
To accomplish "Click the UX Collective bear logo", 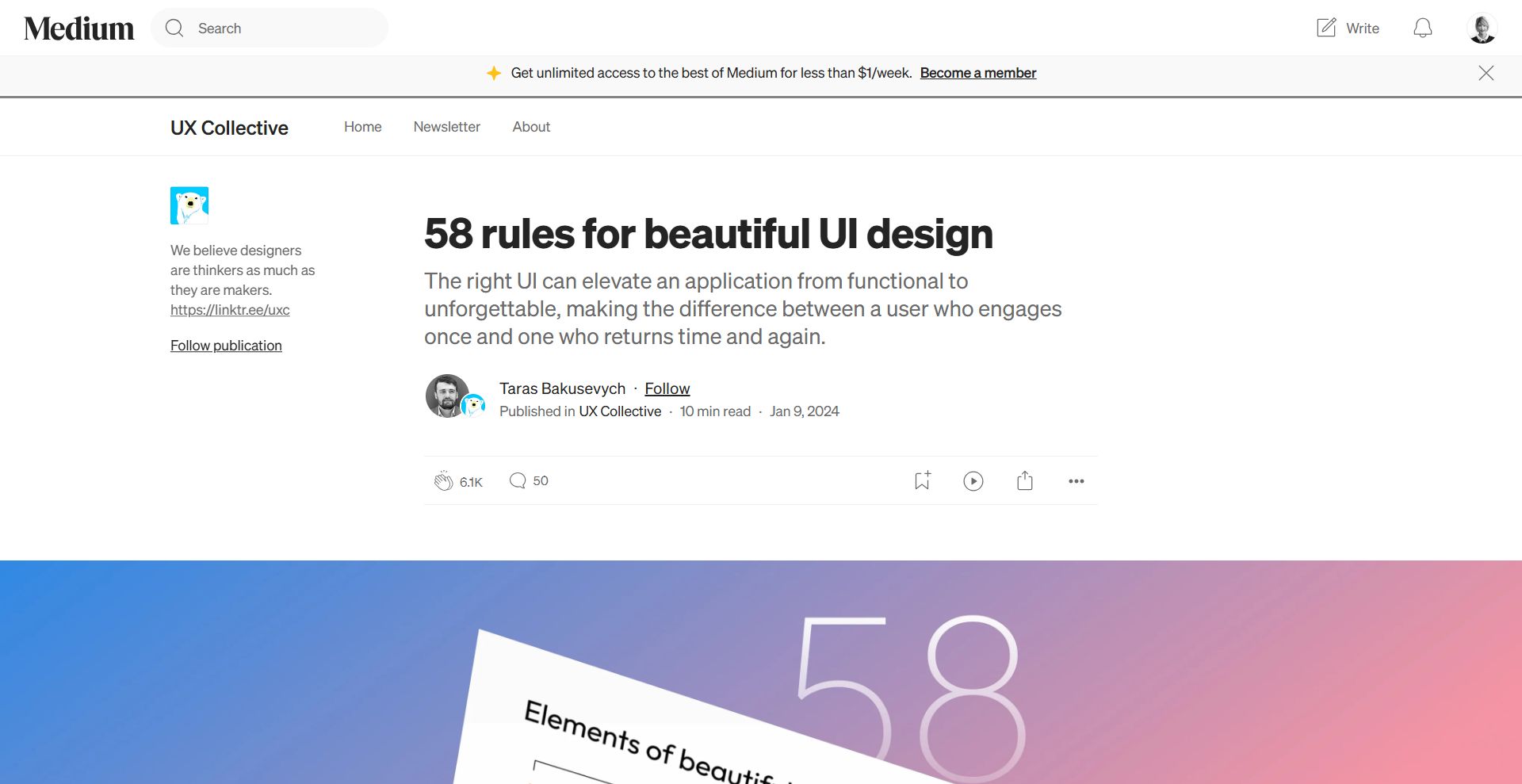I will click(x=189, y=205).
